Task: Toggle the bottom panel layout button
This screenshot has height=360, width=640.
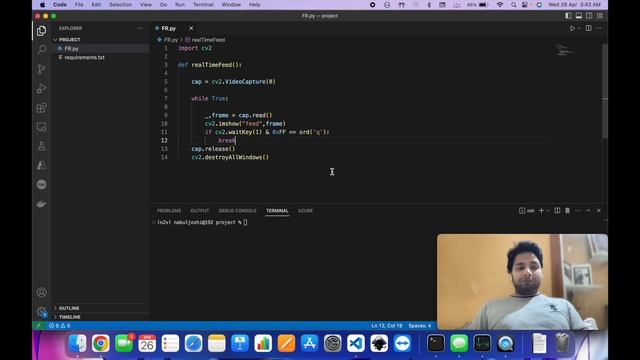Action: pyautogui.click(x=579, y=16)
